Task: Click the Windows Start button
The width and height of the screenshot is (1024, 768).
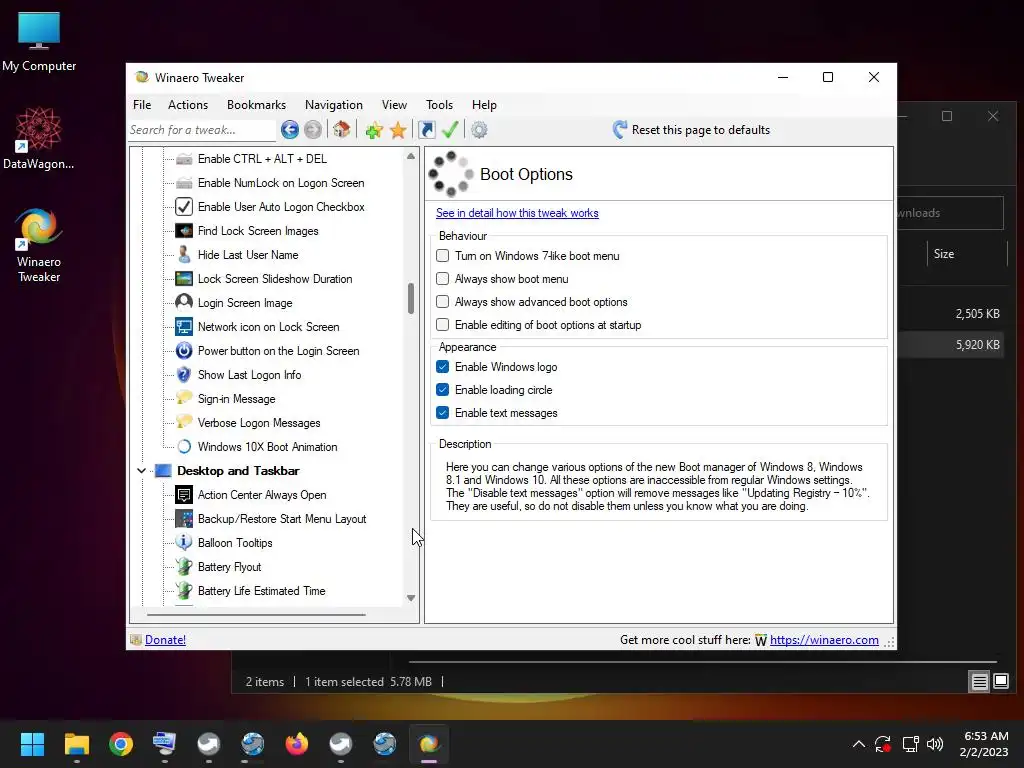Action: (32, 744)
